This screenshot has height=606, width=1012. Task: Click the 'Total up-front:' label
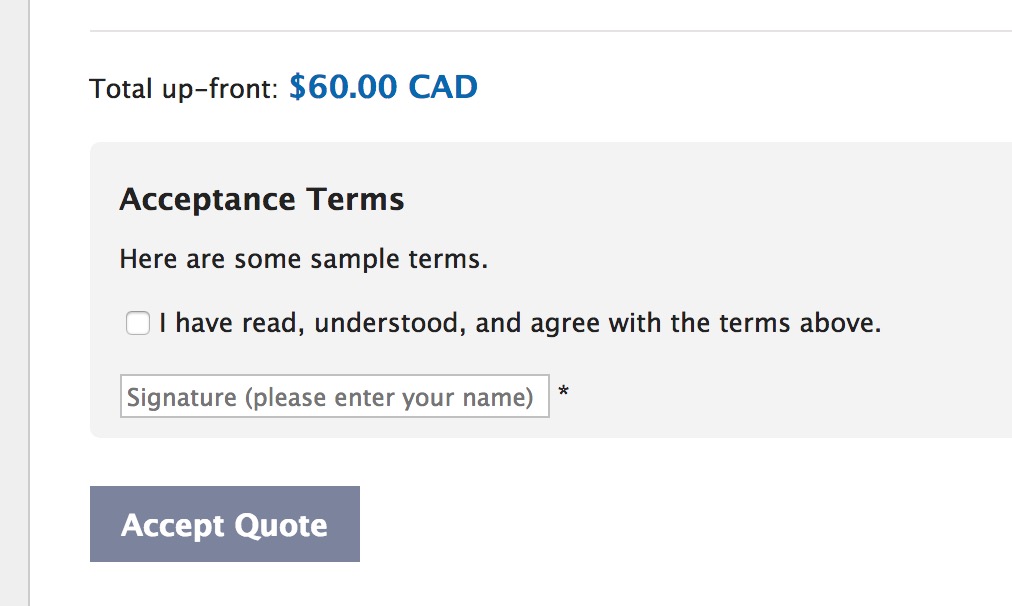[183, 88]
